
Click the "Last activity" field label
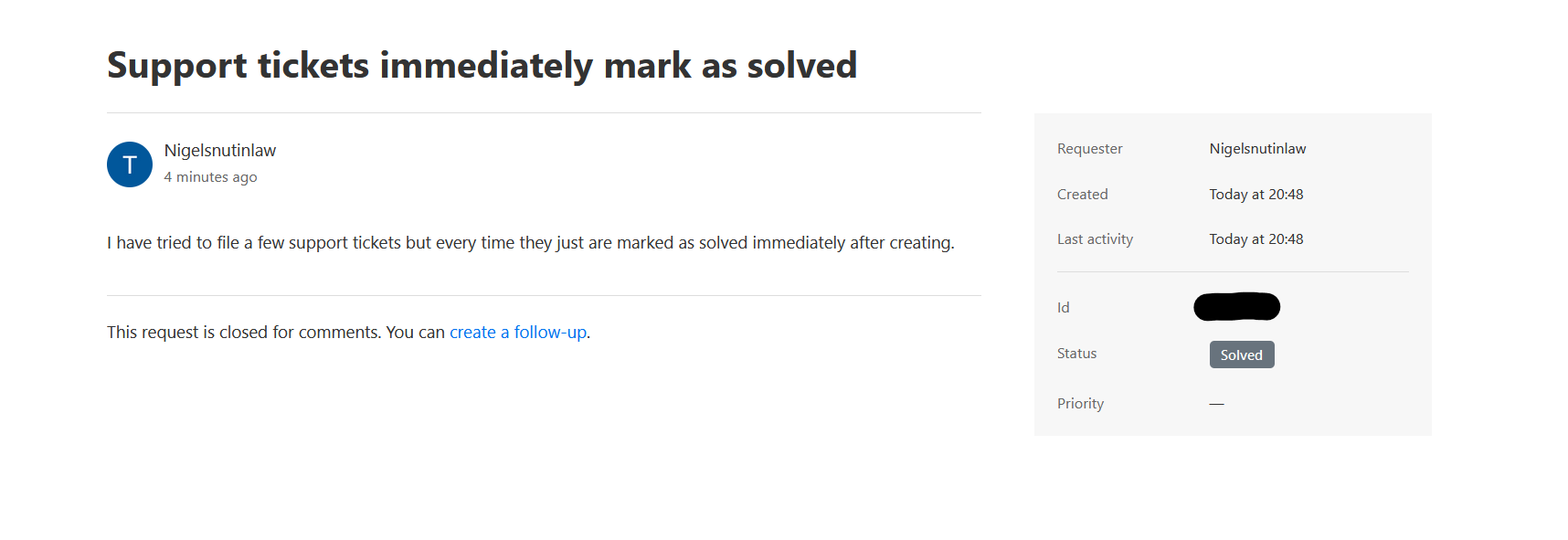click(x=1095, y=239)
